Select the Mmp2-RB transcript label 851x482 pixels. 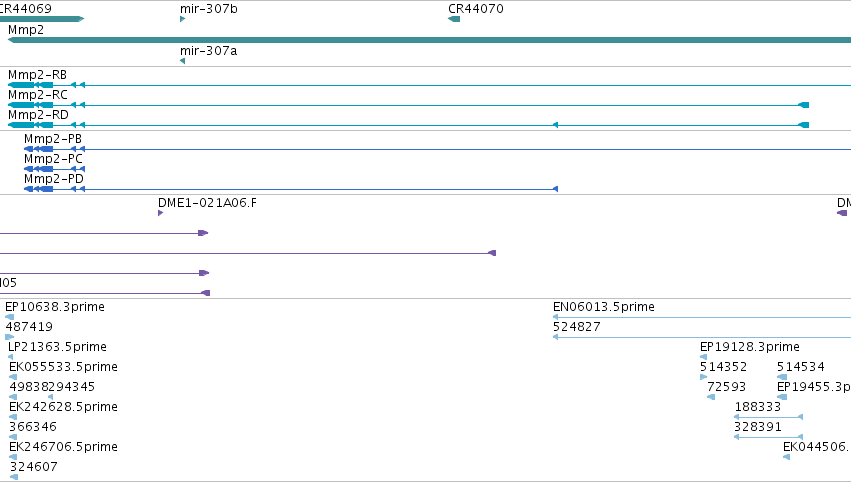click(x=37, y=74)
